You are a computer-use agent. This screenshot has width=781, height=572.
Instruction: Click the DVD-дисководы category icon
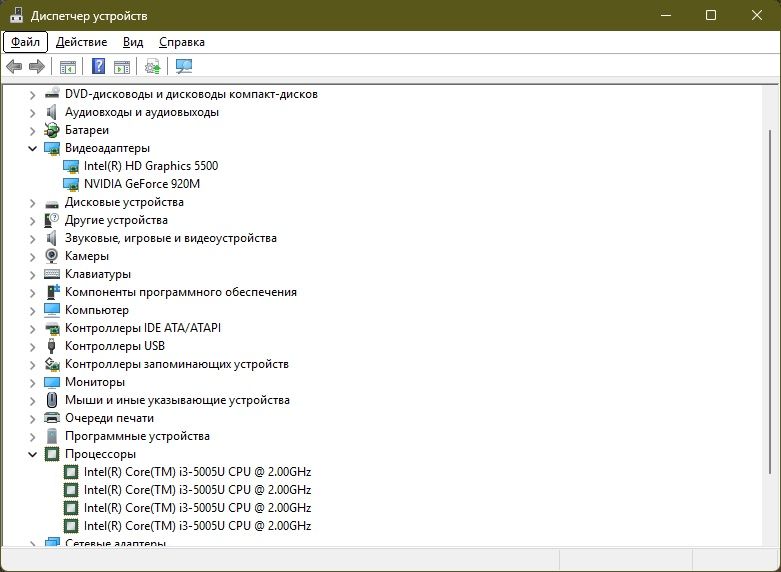(x=52, y=94)
